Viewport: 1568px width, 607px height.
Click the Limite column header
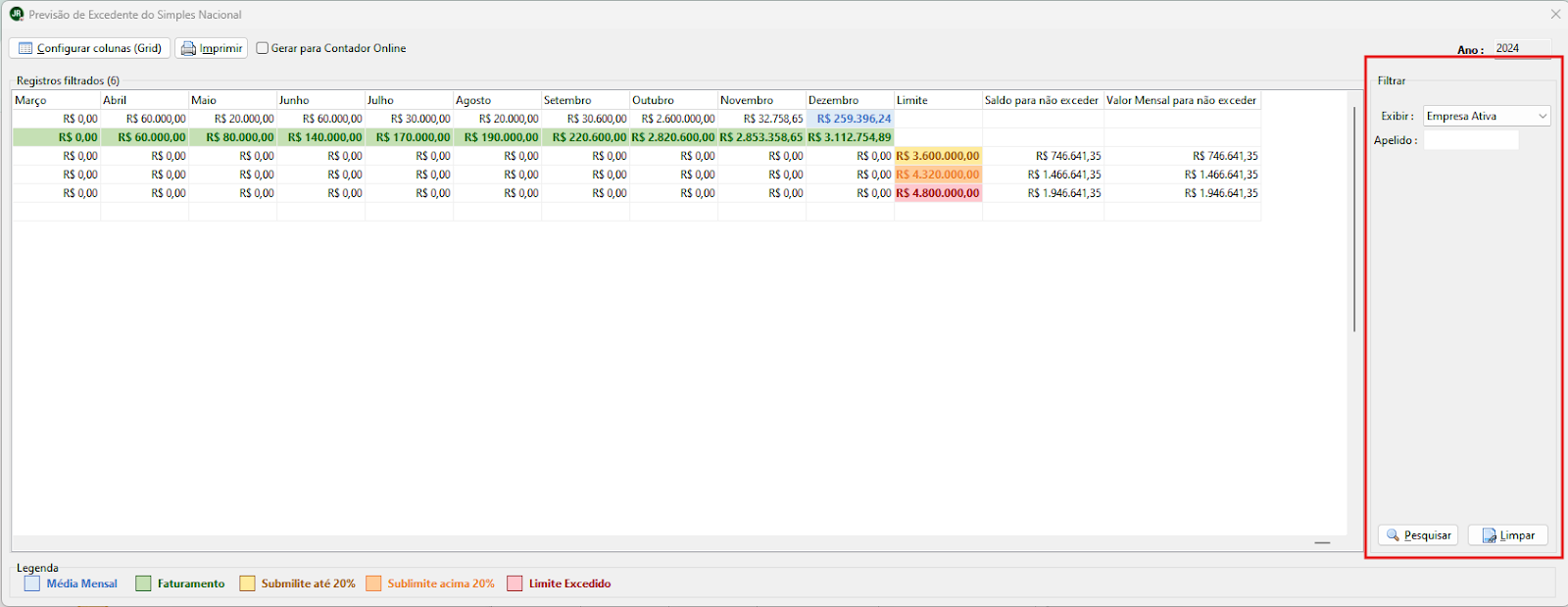[x=937, y=100]
